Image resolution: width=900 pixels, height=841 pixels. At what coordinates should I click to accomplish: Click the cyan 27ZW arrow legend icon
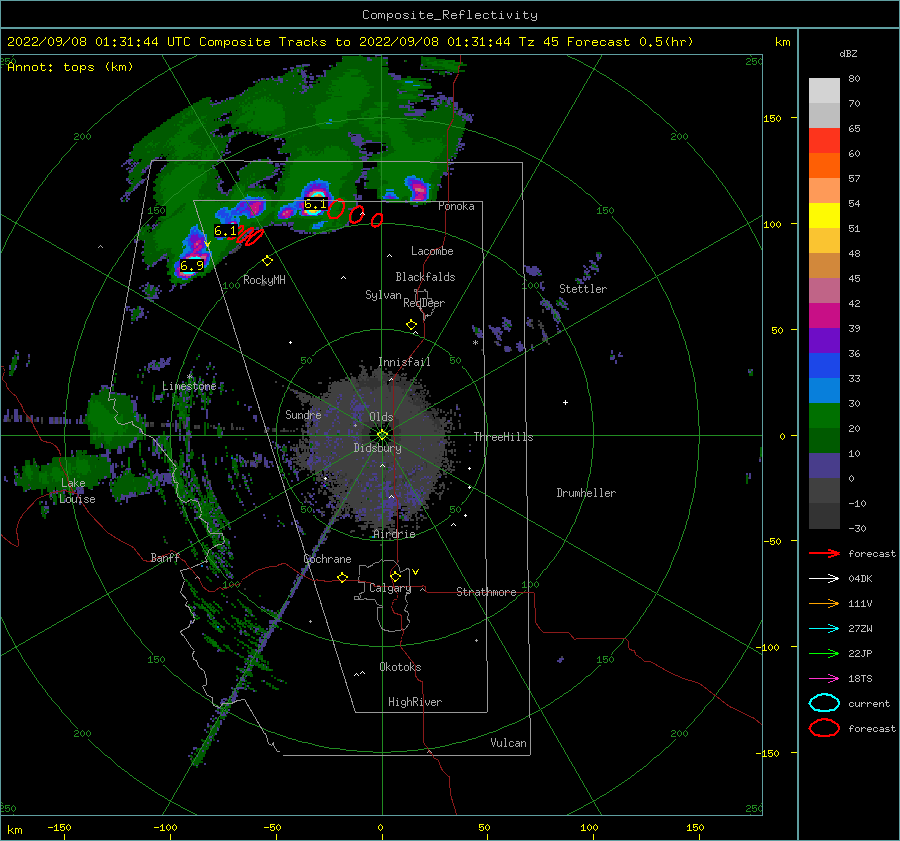tap(824, 628)
